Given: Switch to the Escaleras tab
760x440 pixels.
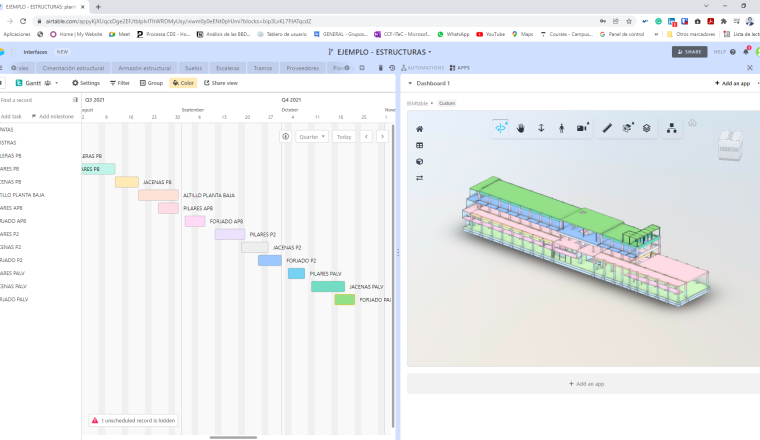Looking at the screenshot, I should pyautogui.click(x=227, y=68).
